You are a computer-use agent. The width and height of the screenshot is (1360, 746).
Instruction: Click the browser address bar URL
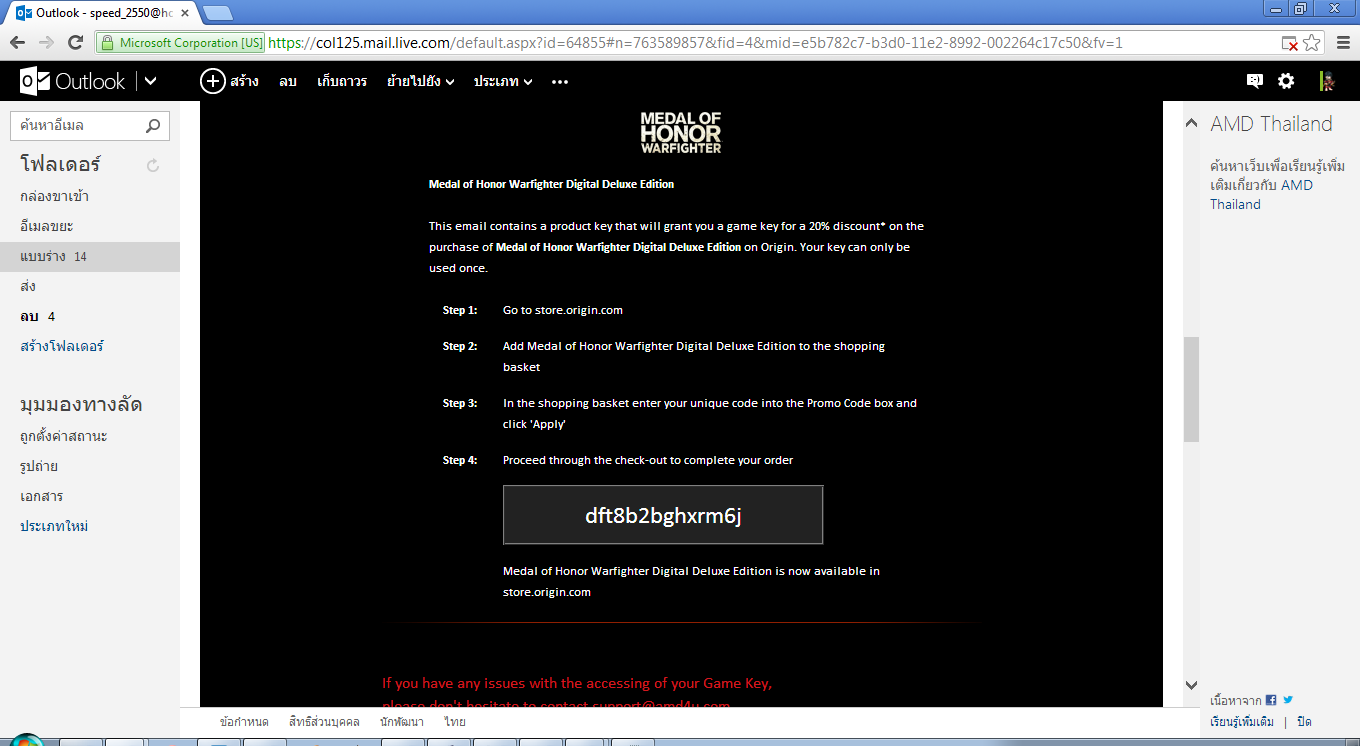[696, 43]
